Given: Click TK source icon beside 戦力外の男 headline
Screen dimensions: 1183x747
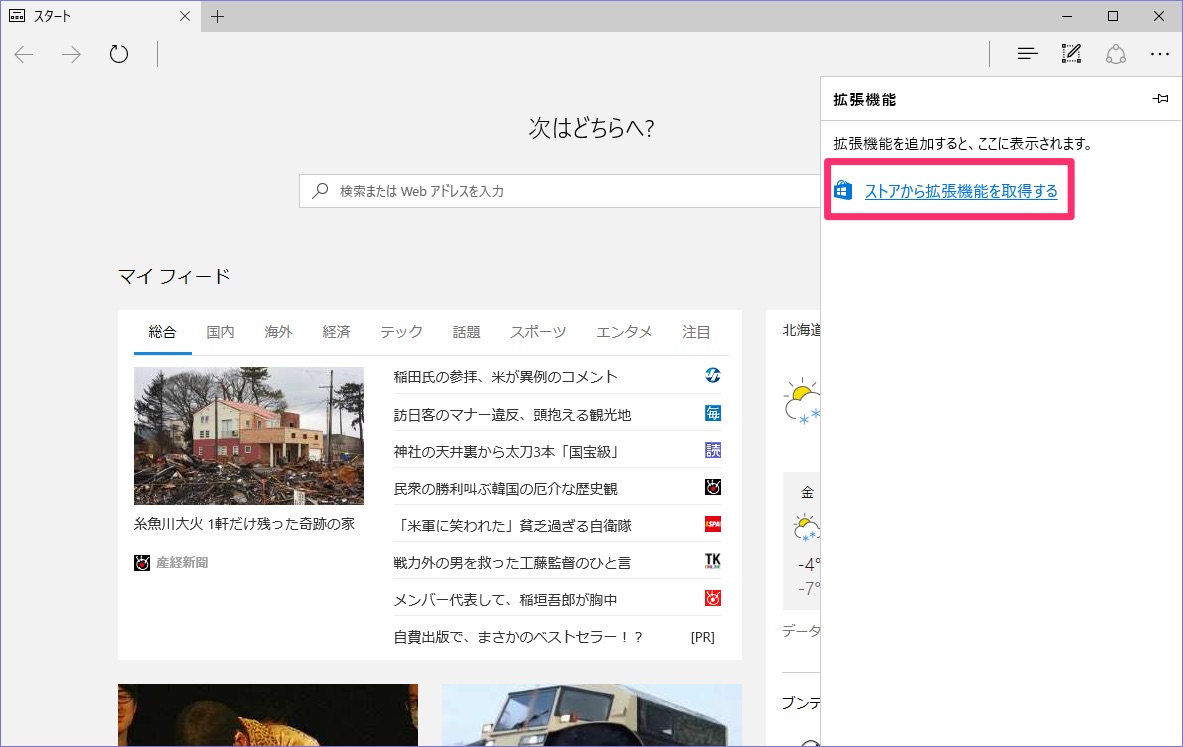Looking at the screenshot, I should 712,561.
